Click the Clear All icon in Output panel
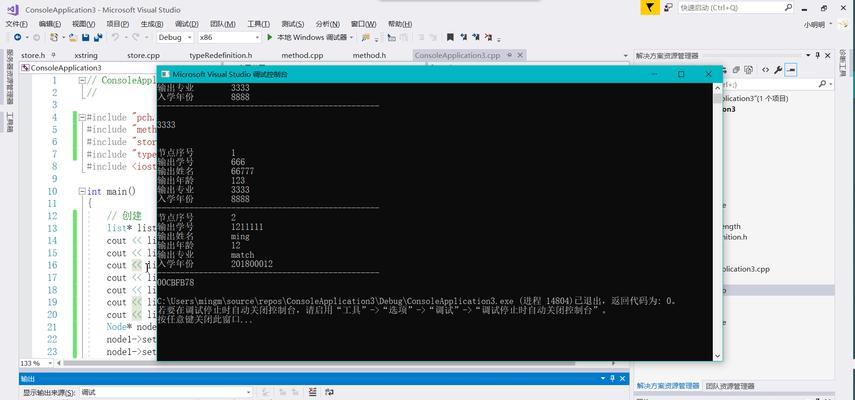 click(312, 392)
